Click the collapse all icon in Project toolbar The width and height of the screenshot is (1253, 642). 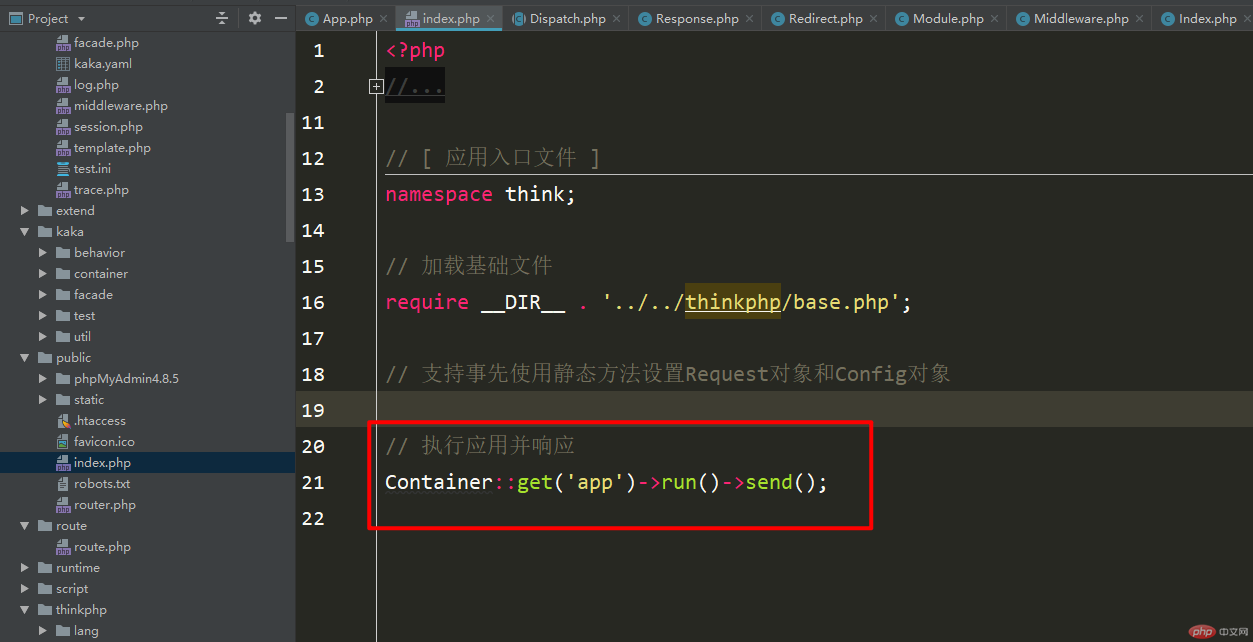tap(222, 18)
